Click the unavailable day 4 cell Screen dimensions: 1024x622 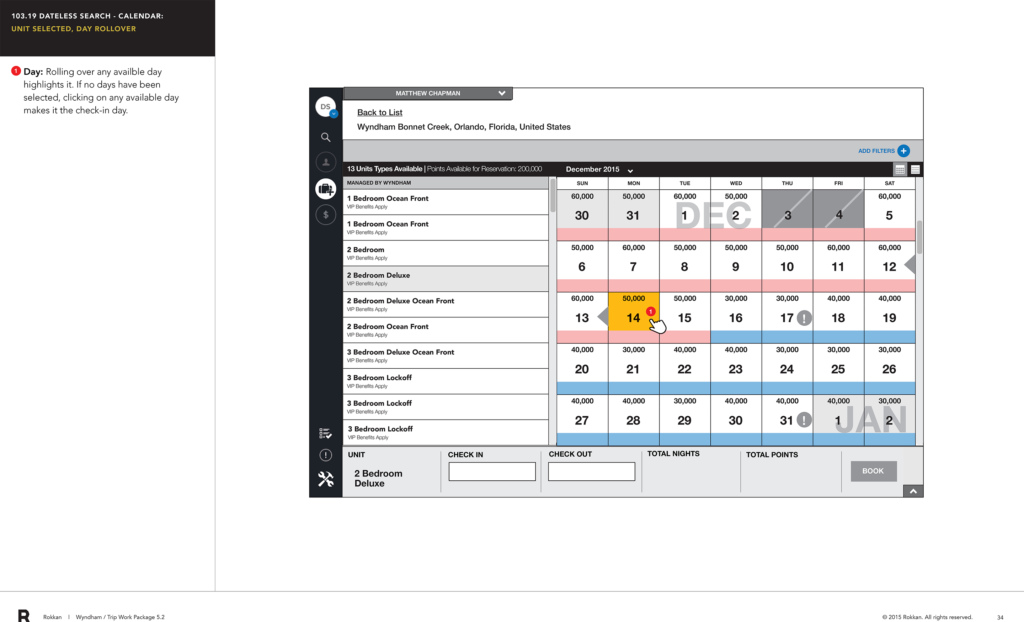click(838, 209)
